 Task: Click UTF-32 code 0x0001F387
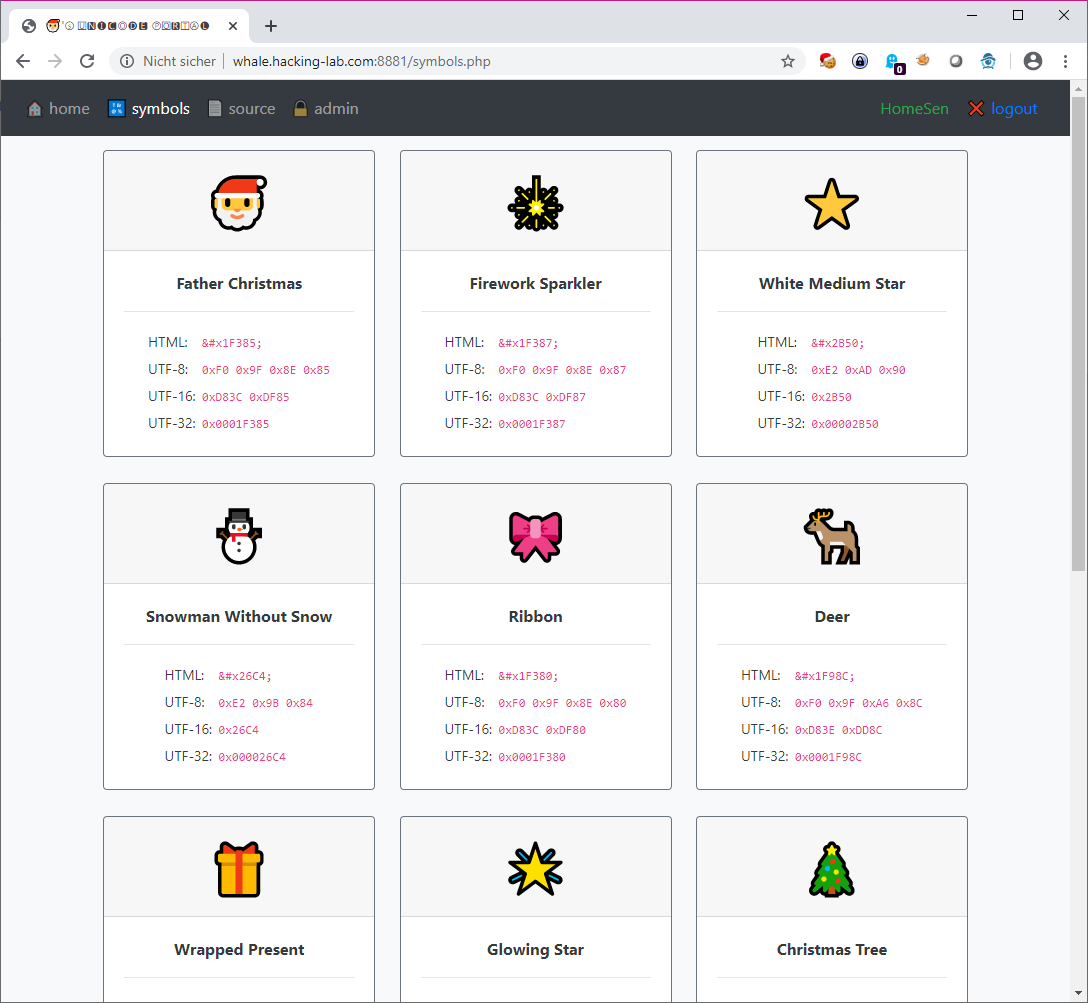click(x=532, y=424)
